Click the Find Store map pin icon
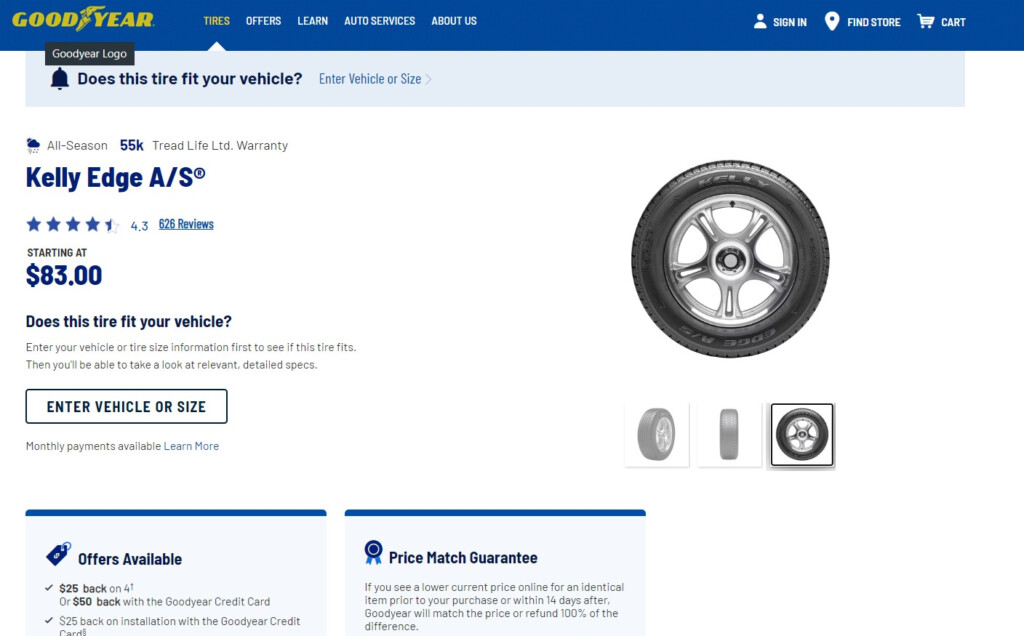This screenshot has height=636, width=1024. click(831, 21)
